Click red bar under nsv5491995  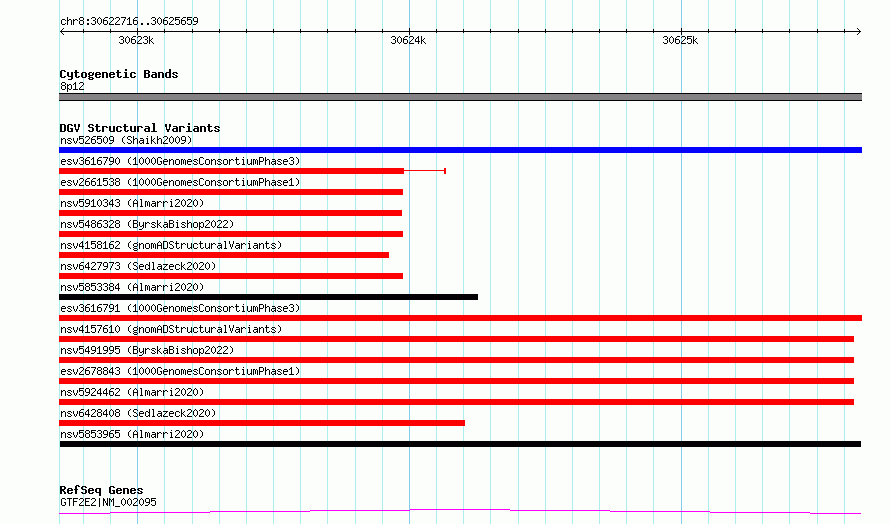(x=456, y=360)
